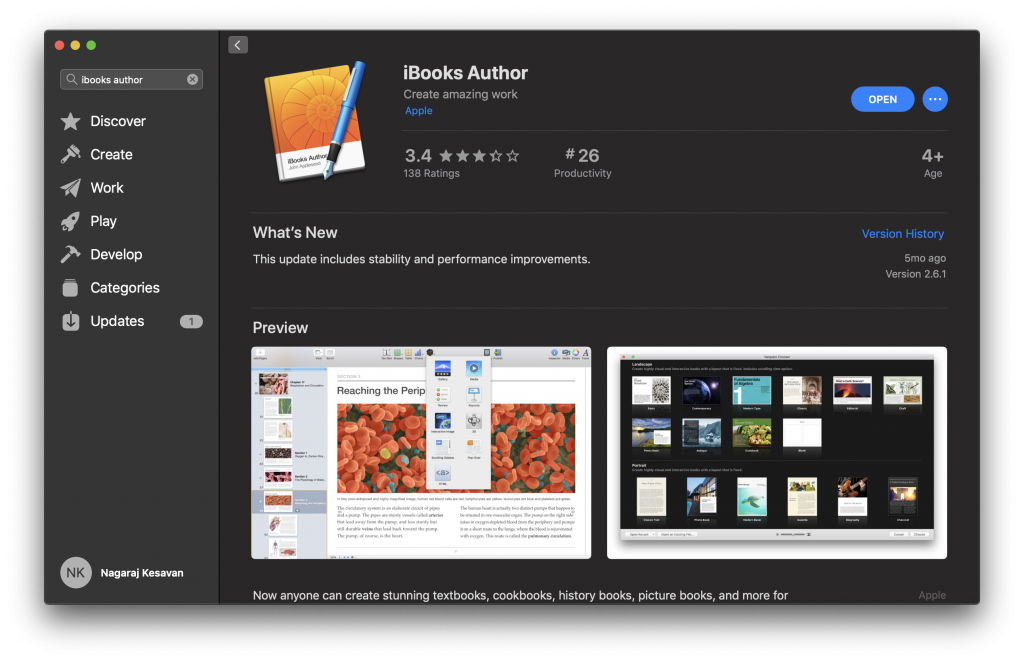Screen dimensions: 1024x663
Task: Click the Version 2.6.1 text
Action: coord(916,274)
